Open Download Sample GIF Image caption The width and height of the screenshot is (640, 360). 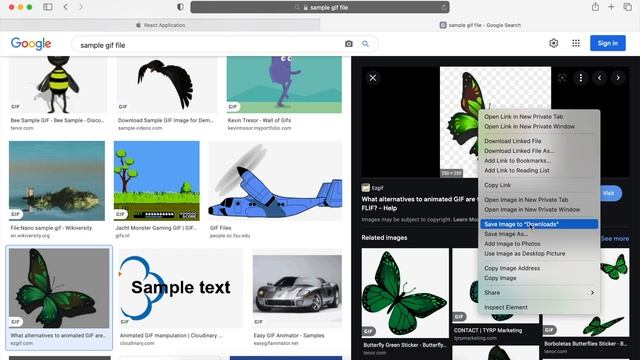[165, 120]
